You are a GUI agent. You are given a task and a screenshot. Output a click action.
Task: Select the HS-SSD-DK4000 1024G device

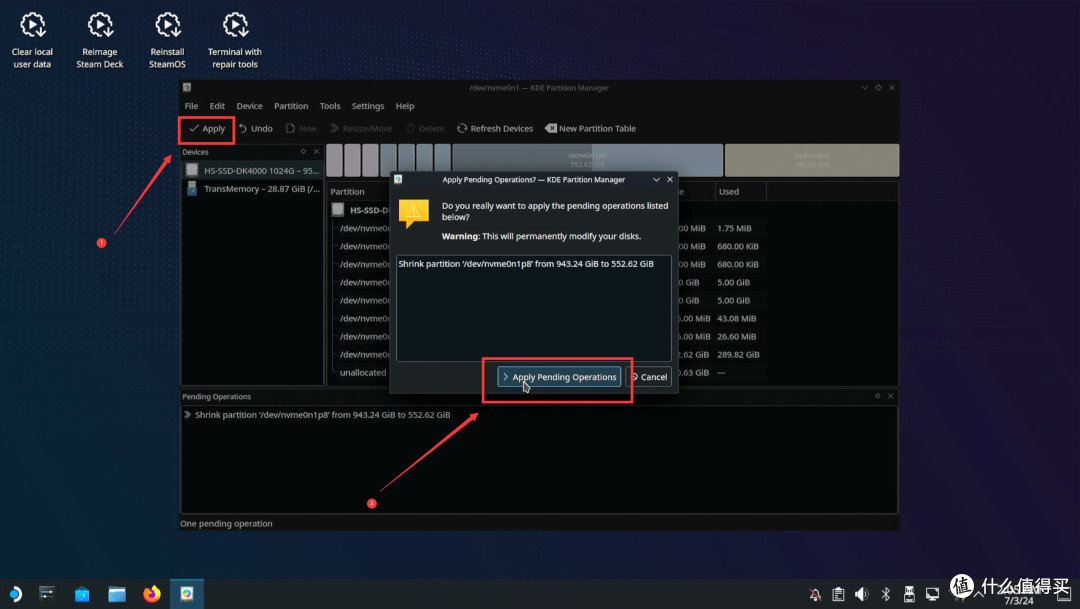coord(252,170)
